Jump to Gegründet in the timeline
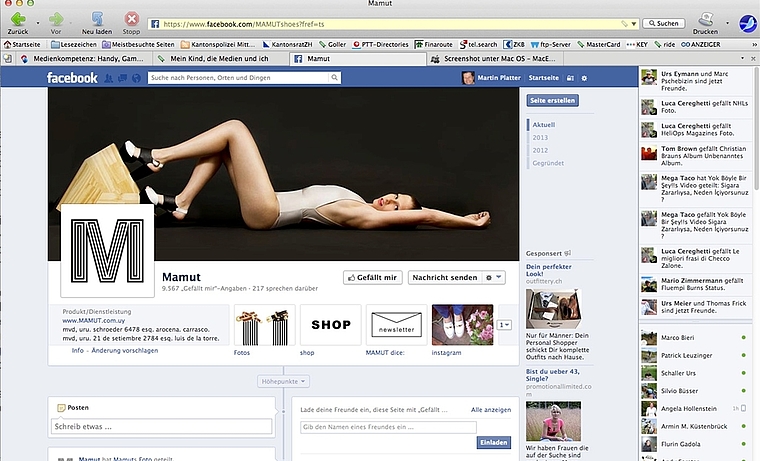The image size is (760, 461). coord(548,163)
